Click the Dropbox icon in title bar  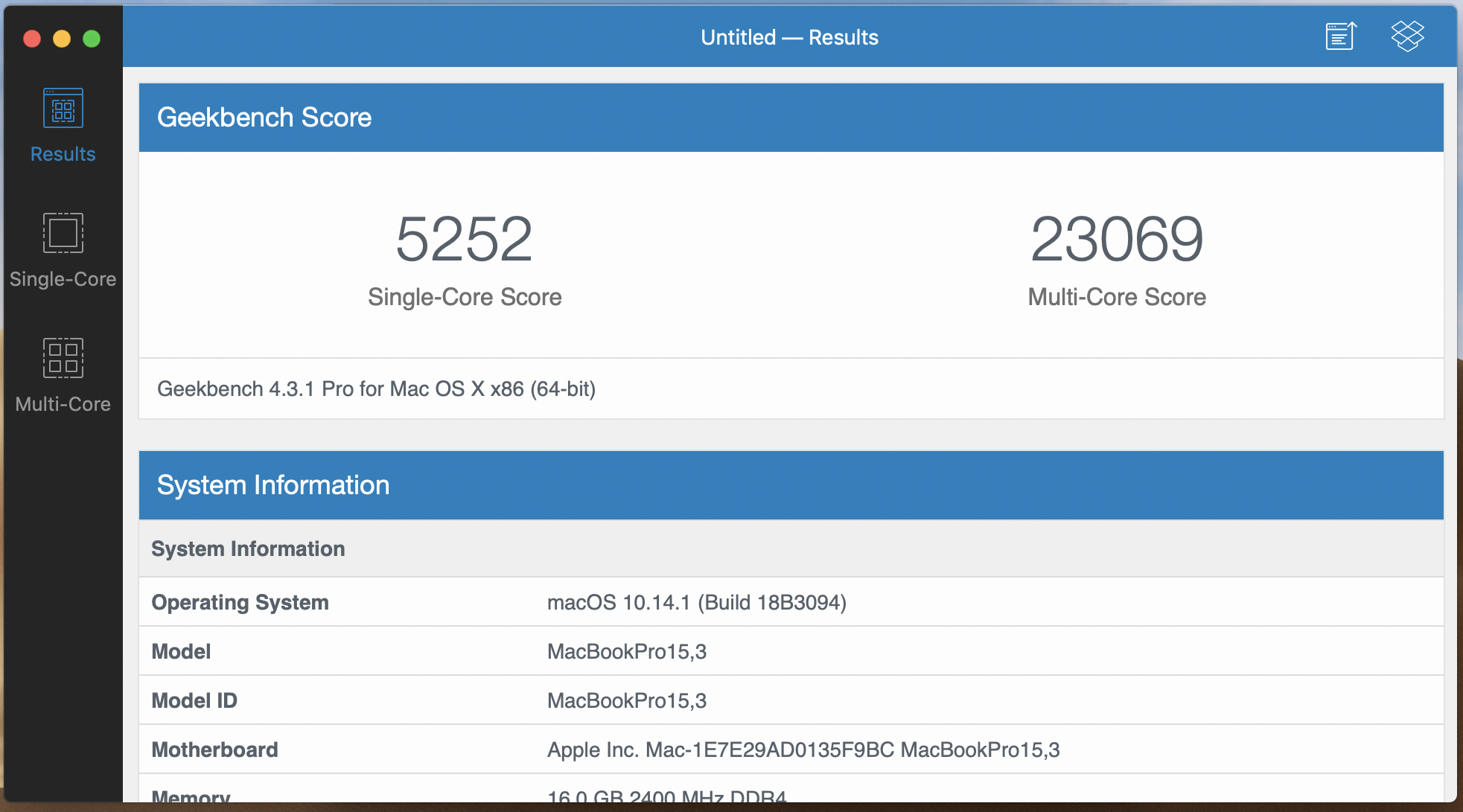1407,36
